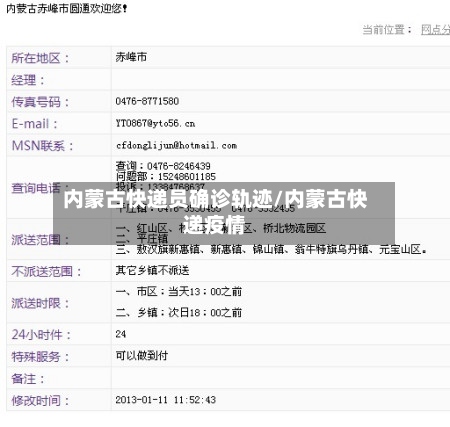Click the 24小时件 label
This screenshot has width=450, height=427.
41,334
